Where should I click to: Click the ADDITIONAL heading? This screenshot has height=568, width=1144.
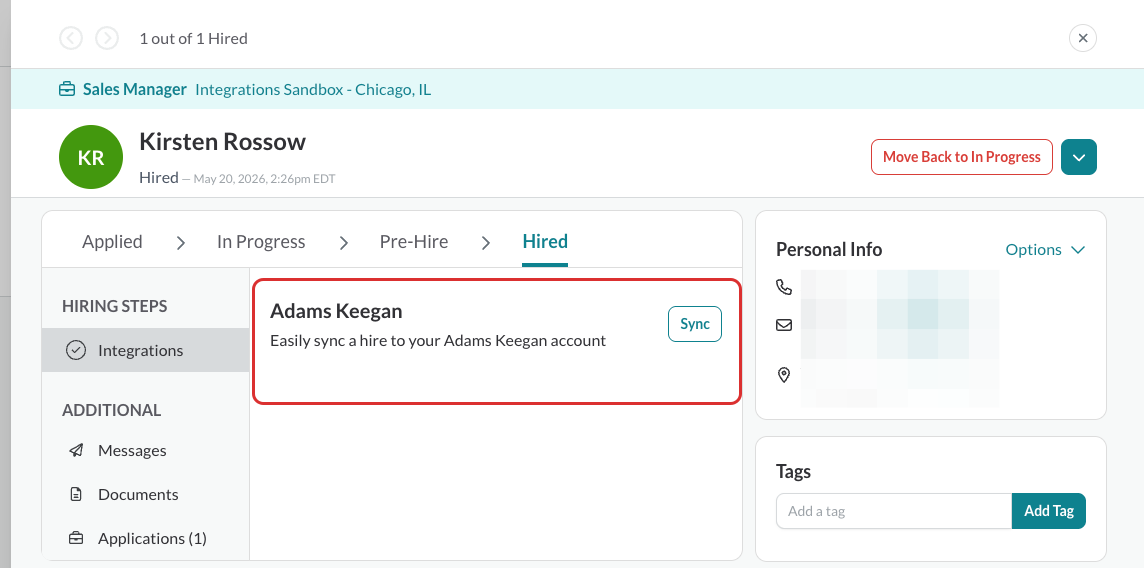coord(112,410)
